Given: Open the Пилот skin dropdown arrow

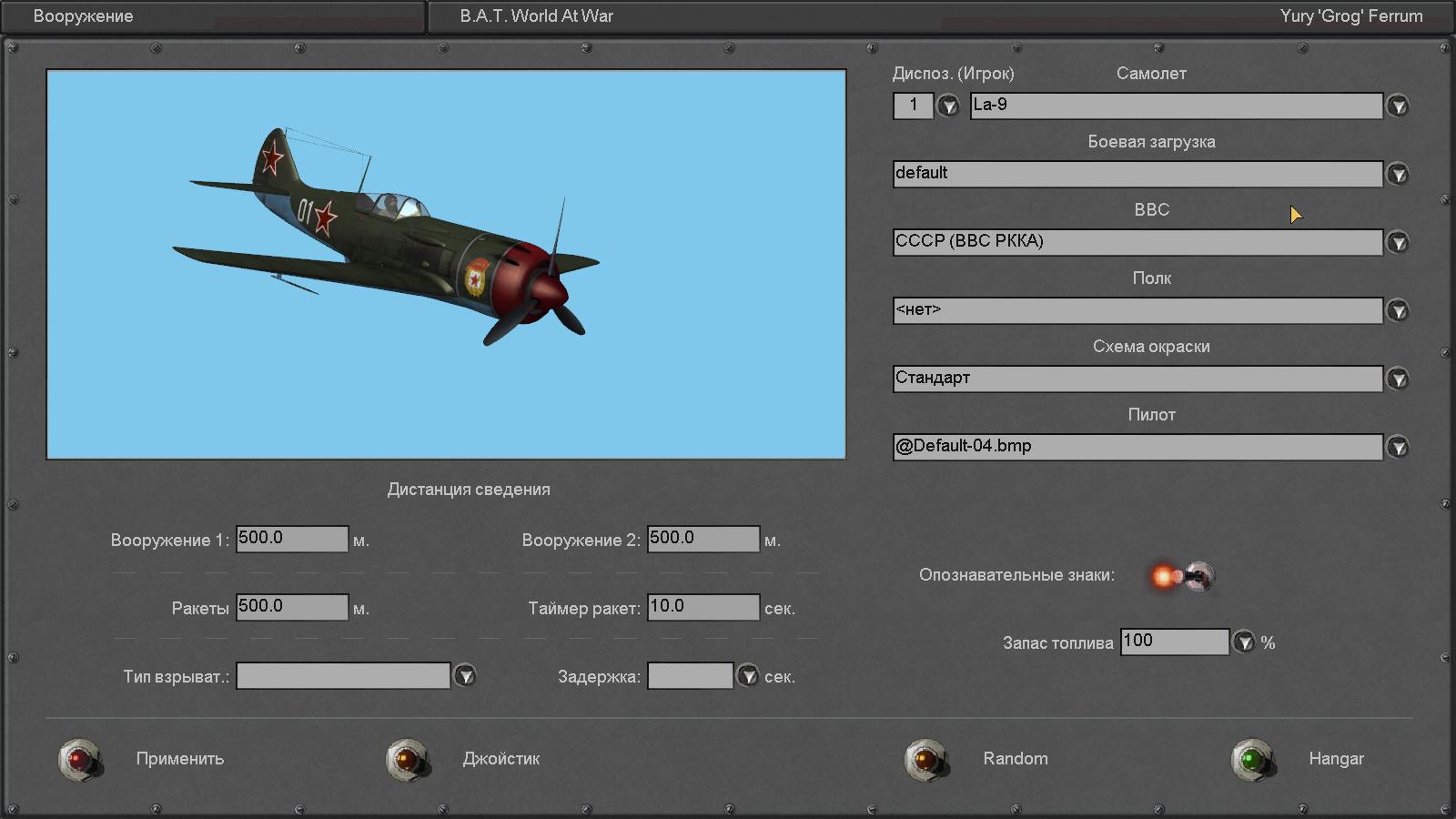Looking at the screenshot, I should (1398, 447).
